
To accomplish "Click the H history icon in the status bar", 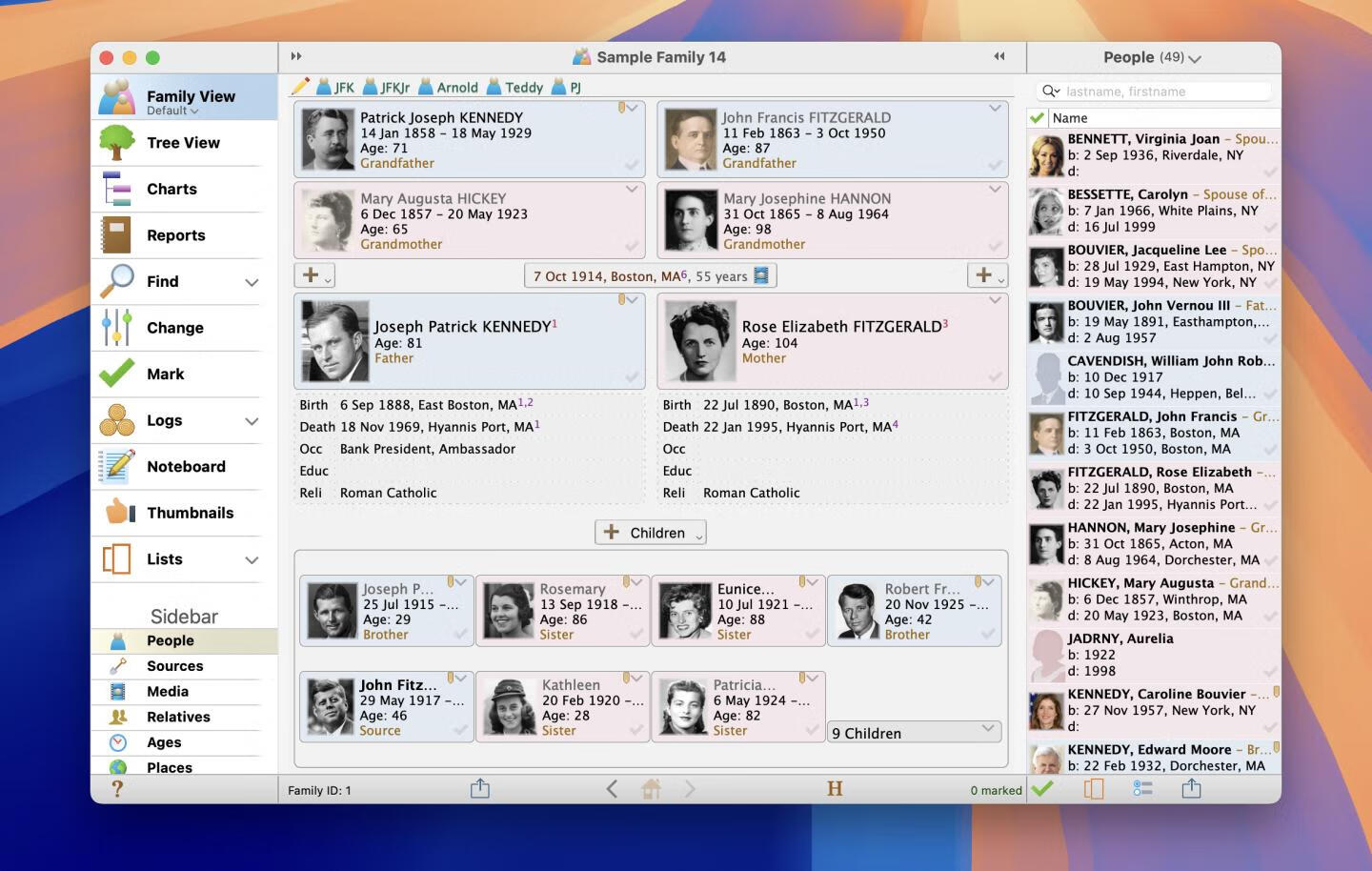I will 835,788.
